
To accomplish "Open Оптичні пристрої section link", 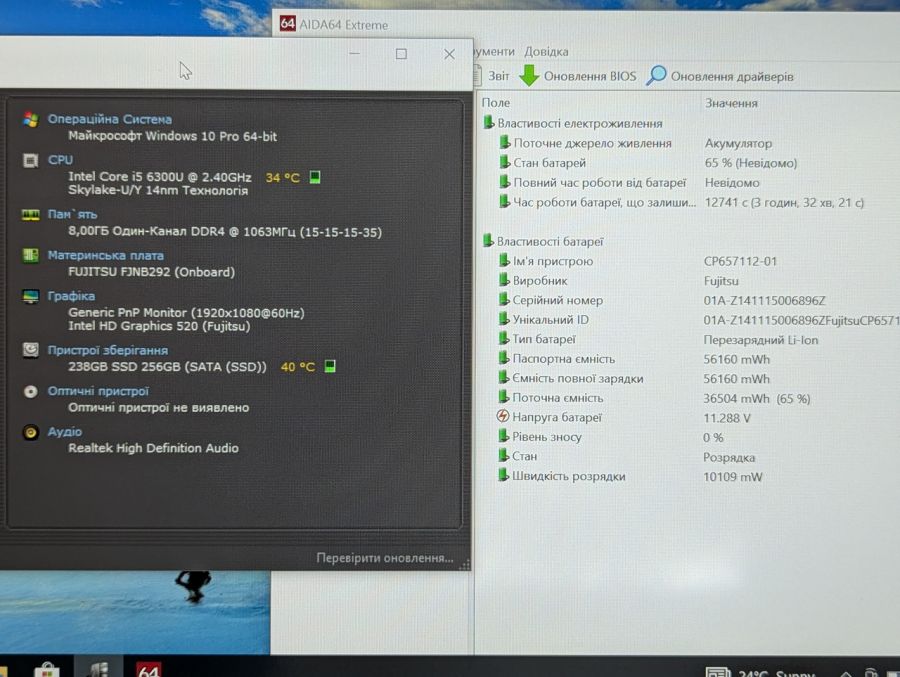I will click(98, 391).
